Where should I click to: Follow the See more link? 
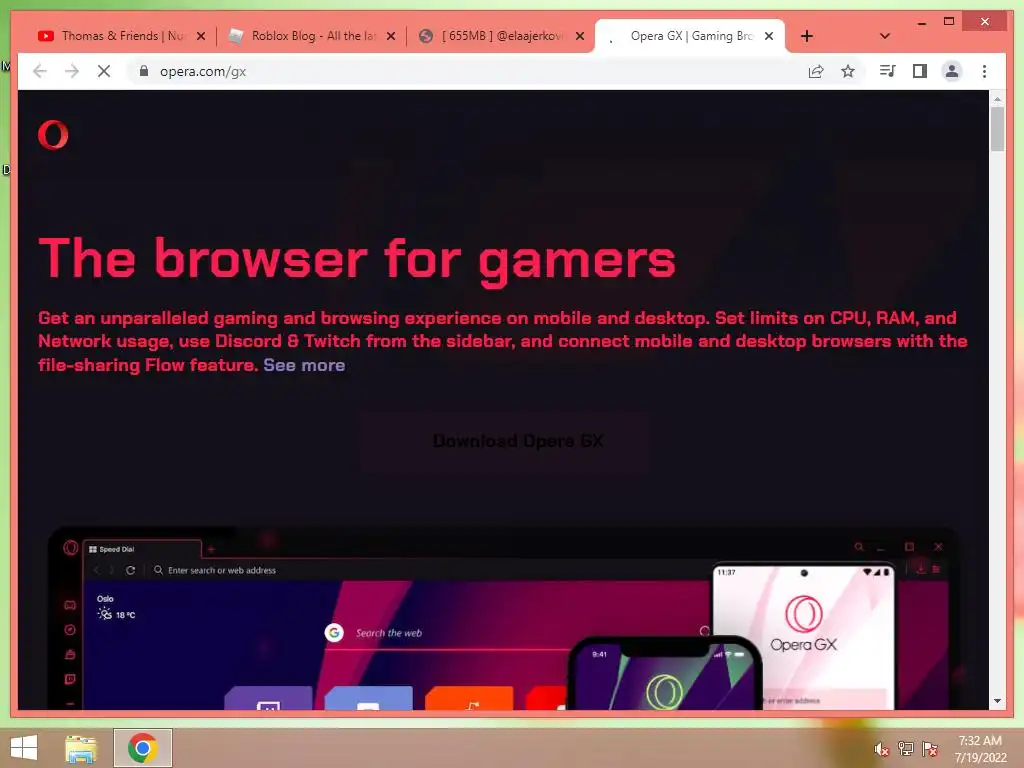click(x=304, y=365)
